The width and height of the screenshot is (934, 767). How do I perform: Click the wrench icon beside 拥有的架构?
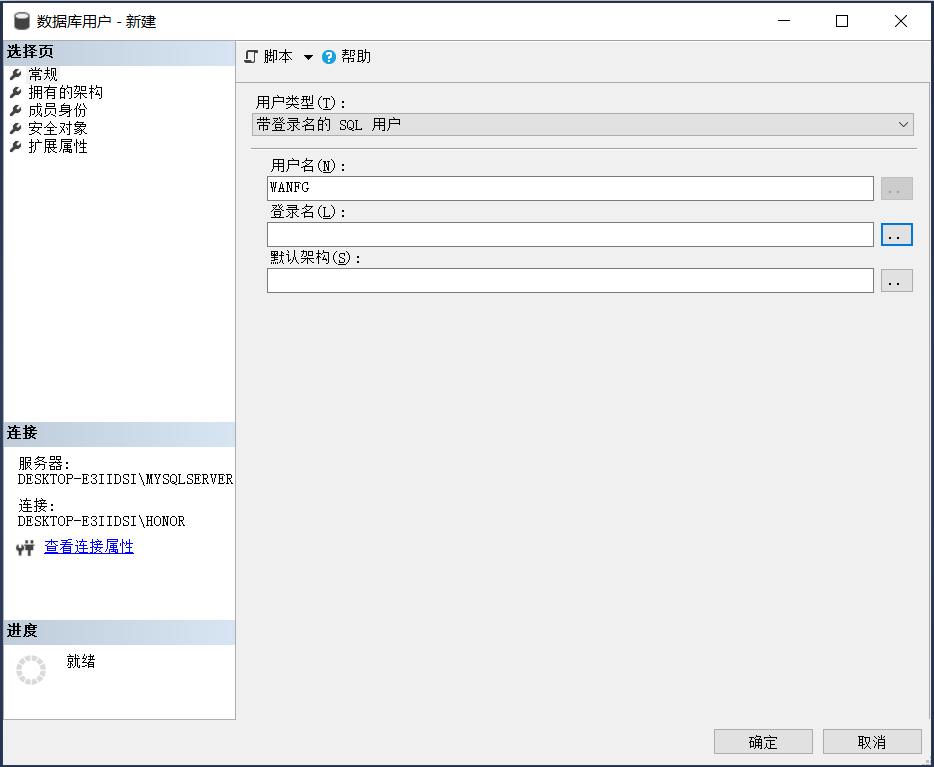click(16, 92)
